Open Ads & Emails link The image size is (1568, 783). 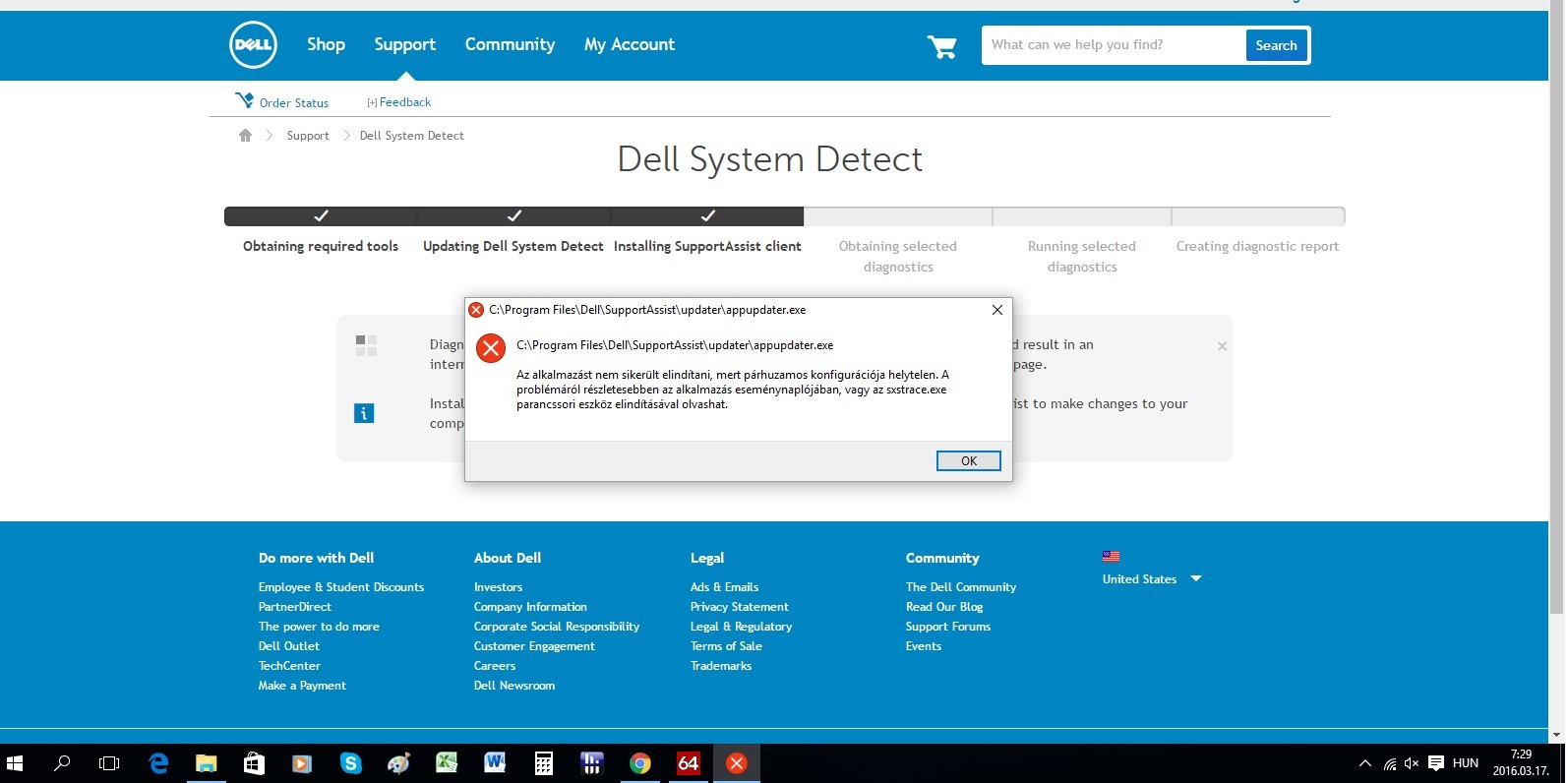click(x=724, y=587)
